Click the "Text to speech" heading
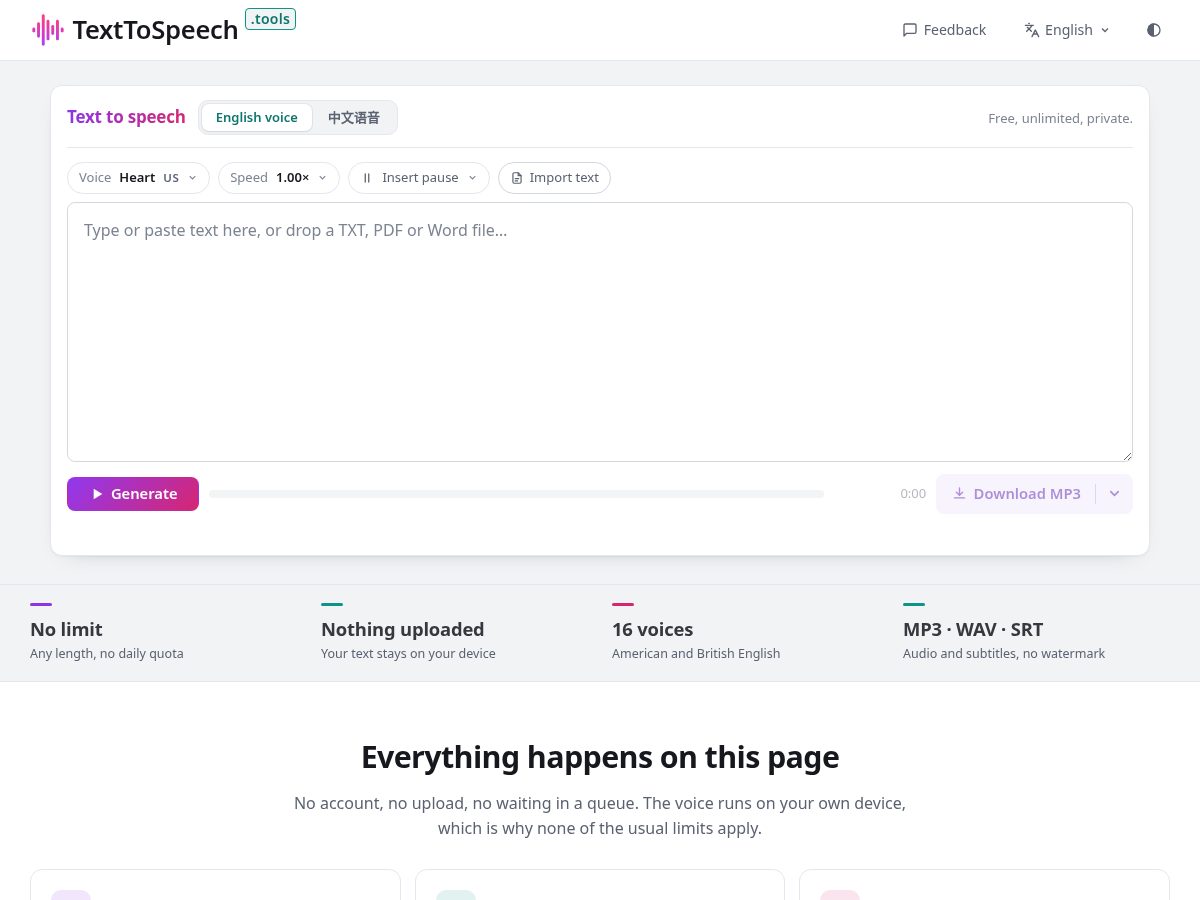 [x=126, y=117]
